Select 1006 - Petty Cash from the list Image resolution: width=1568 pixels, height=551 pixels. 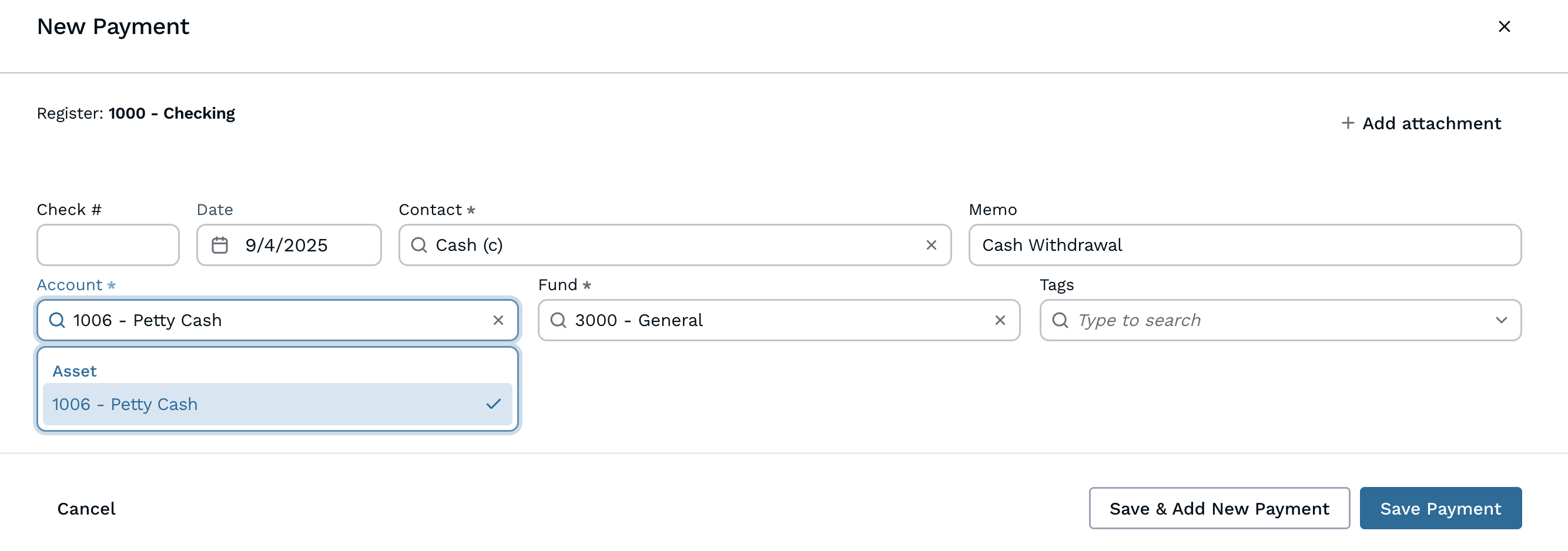(x=125, y=404)
